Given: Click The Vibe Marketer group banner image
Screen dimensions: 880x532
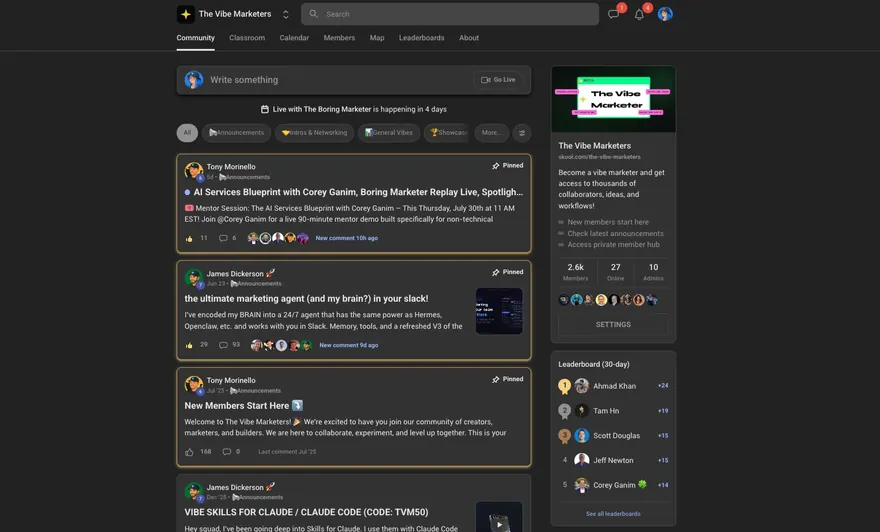Looking at the screenshot, I should point(613,99).
